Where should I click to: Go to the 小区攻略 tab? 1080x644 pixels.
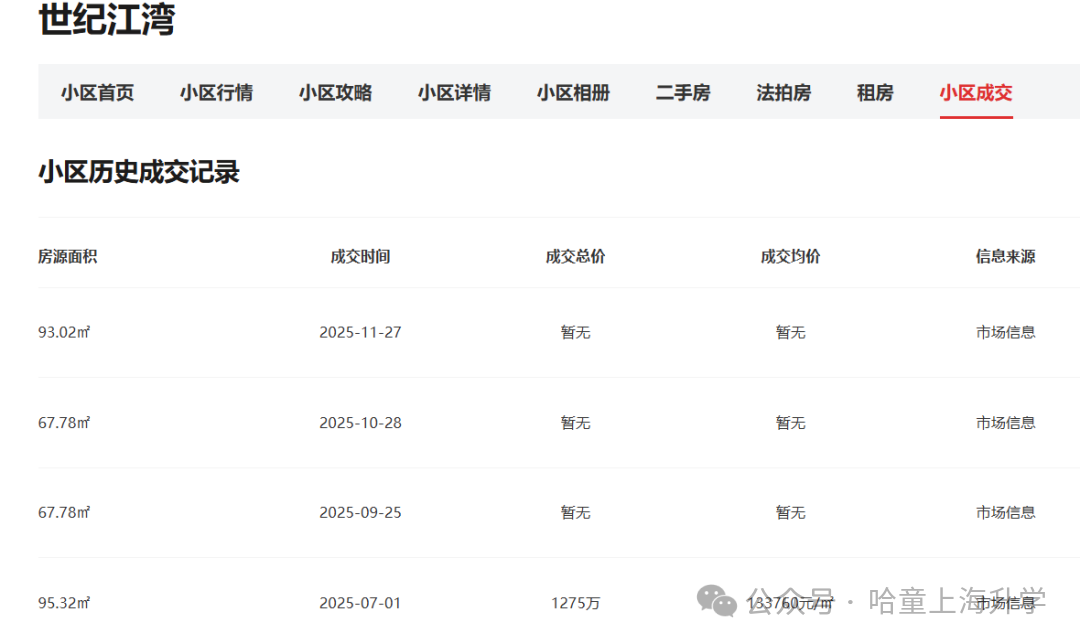335,93
